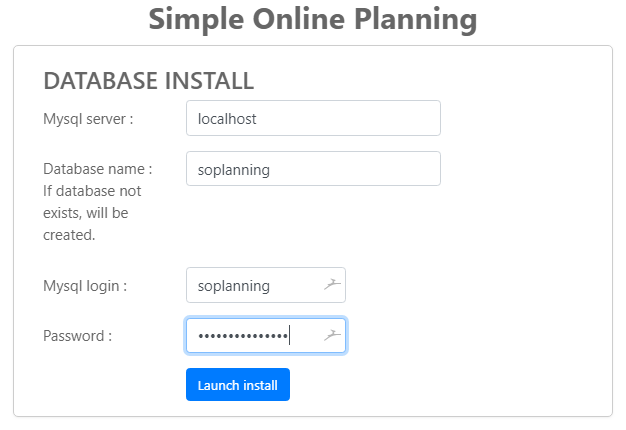Image resolution: width=626 pixels, height=430 pixels.
Task: Click the word "Planning" in the page title
Action: [406, 19]
